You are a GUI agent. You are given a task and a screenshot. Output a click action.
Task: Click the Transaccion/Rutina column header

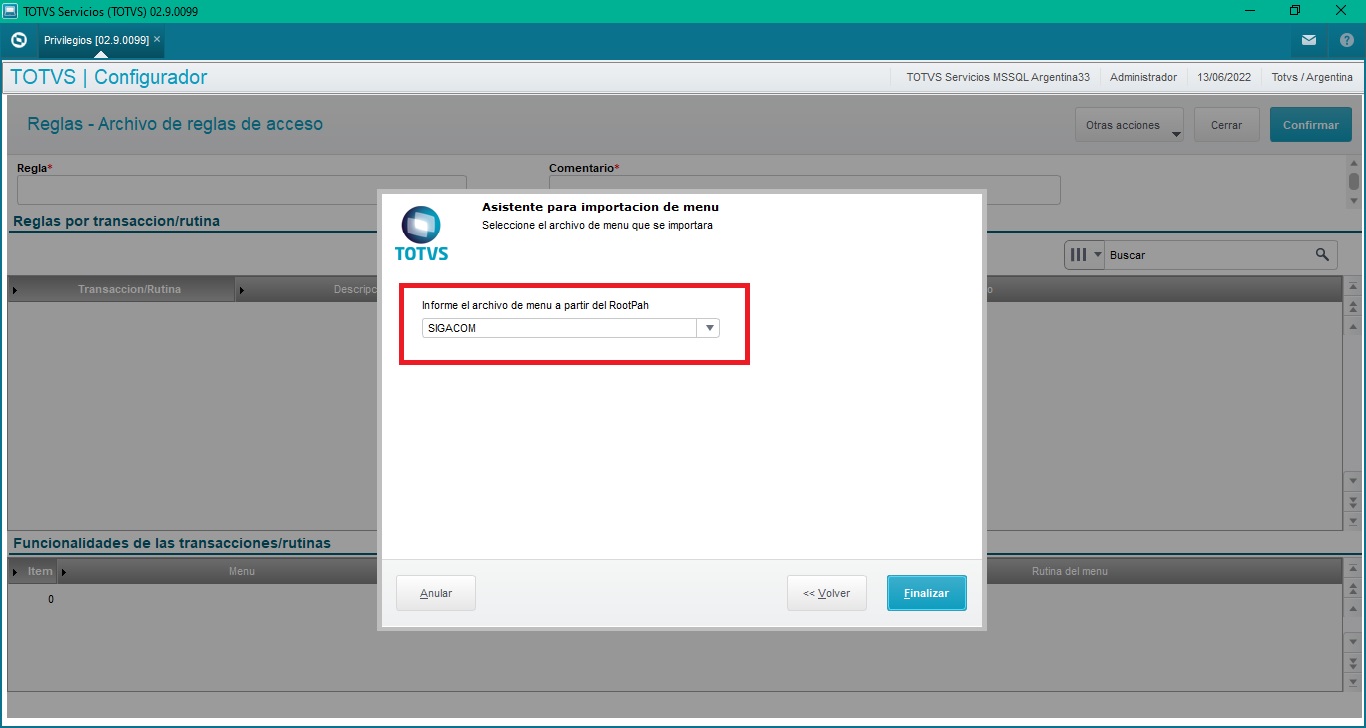click(129, 289)
